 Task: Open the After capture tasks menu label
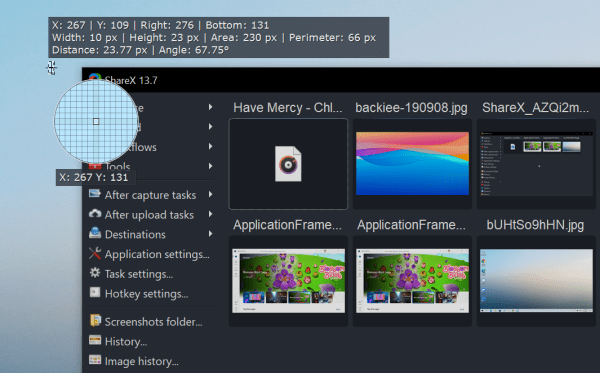pos(150,195)
